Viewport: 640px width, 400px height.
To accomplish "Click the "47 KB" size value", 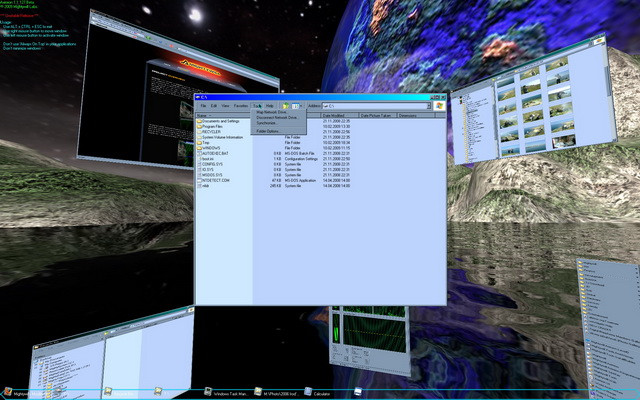I will (x=277, y=180).
